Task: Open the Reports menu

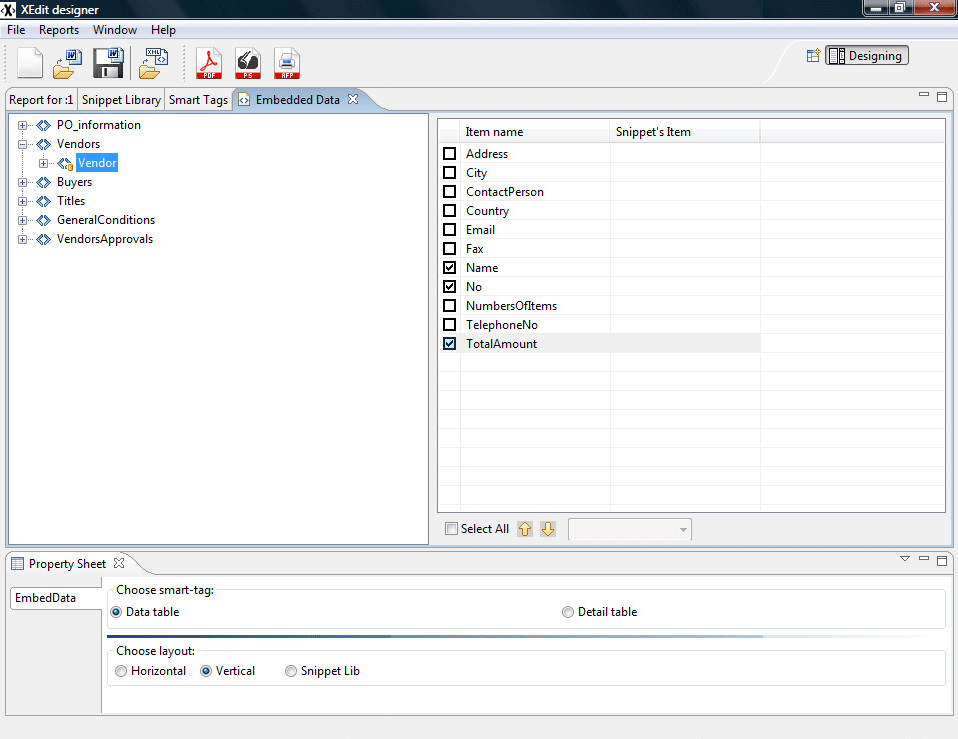Action: pos(59,29)
